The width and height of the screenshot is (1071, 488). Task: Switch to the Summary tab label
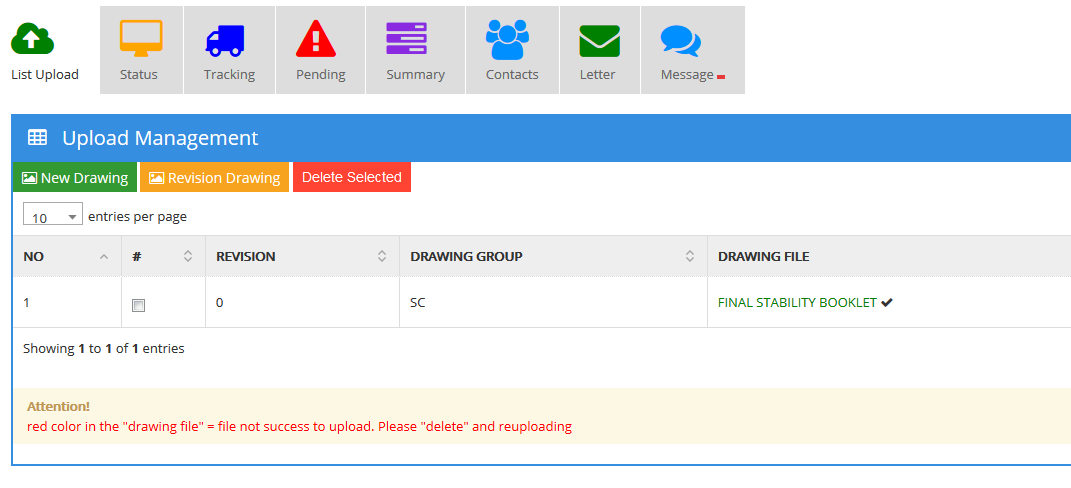pyautogui.click(x=415, y=75)
